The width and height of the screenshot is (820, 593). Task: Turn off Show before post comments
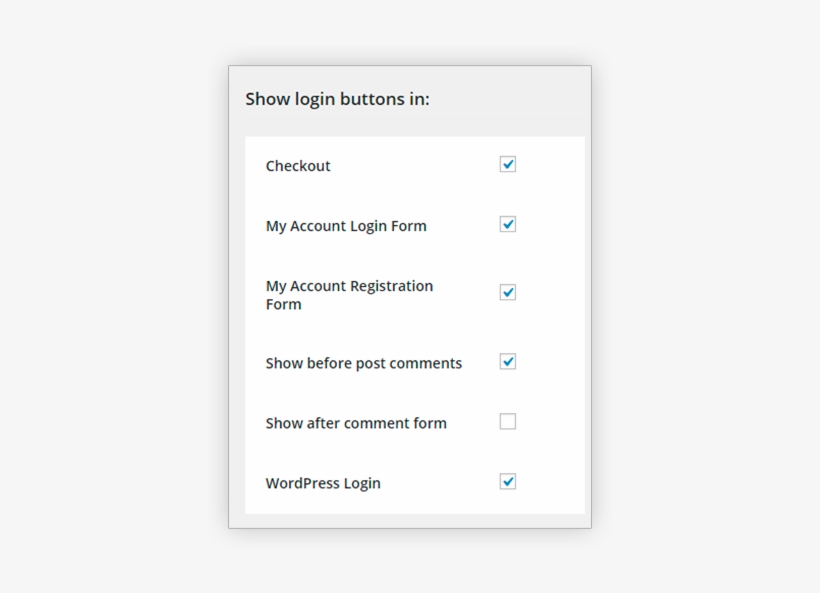click(x=508, y=361)
